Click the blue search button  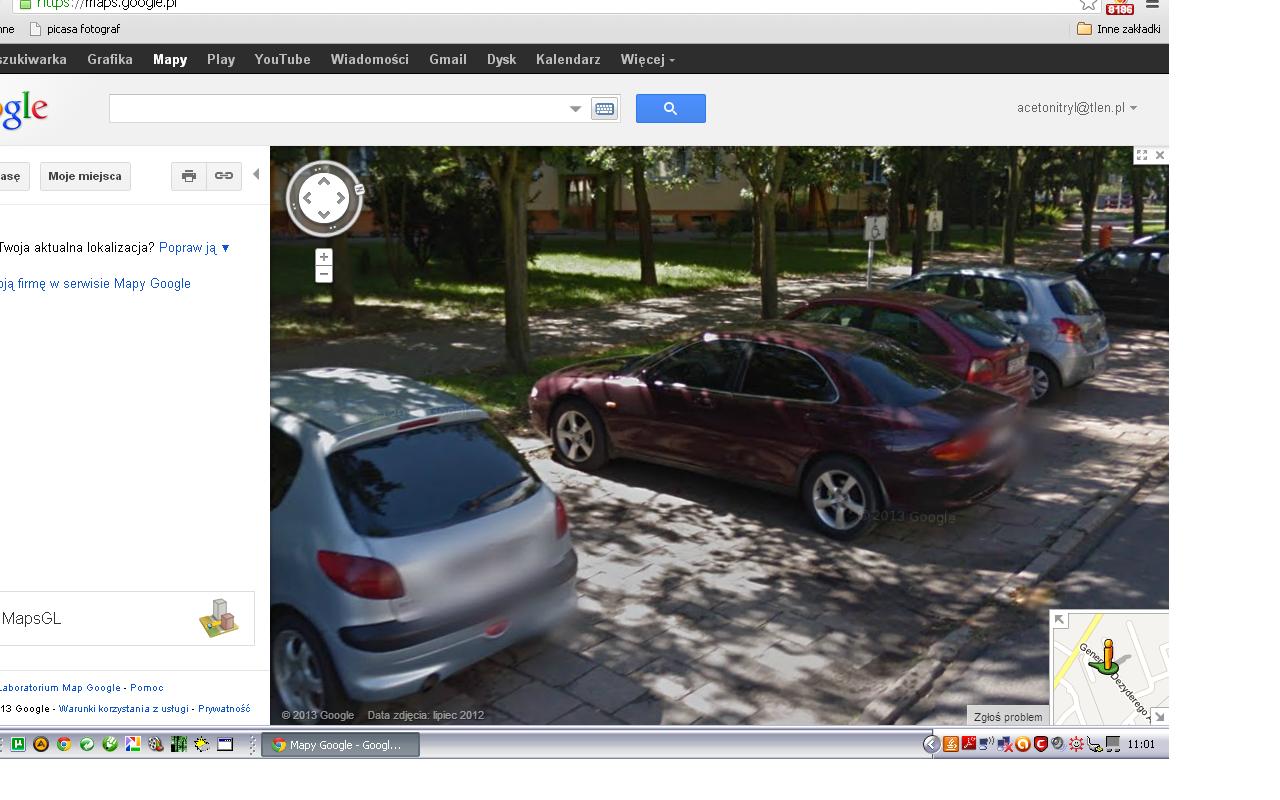click(x=670, y=108)
